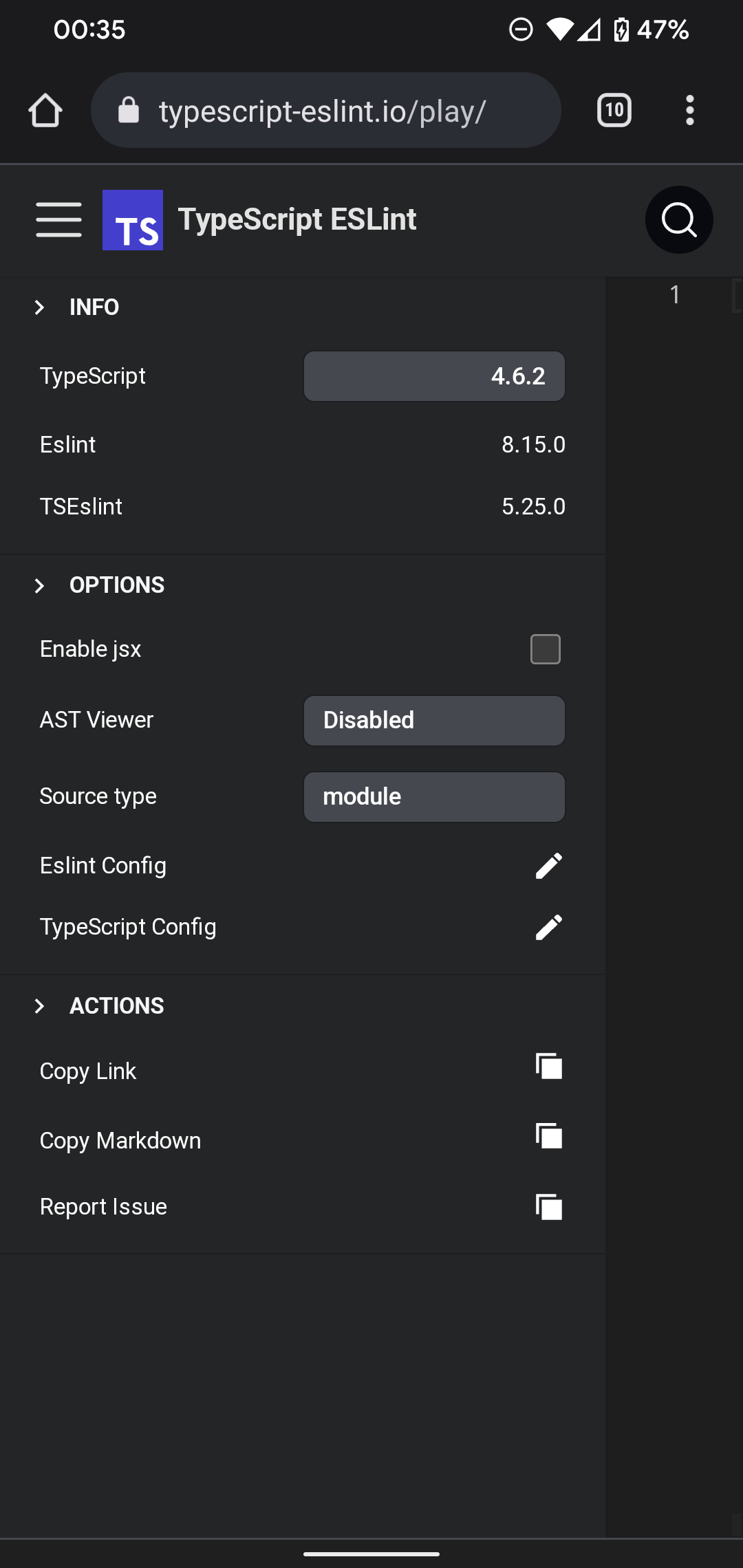Image resolution: width=743 pixels, height=1568 pixels.
Task: Click the AST Viewer label
Action: coord(96,720)
